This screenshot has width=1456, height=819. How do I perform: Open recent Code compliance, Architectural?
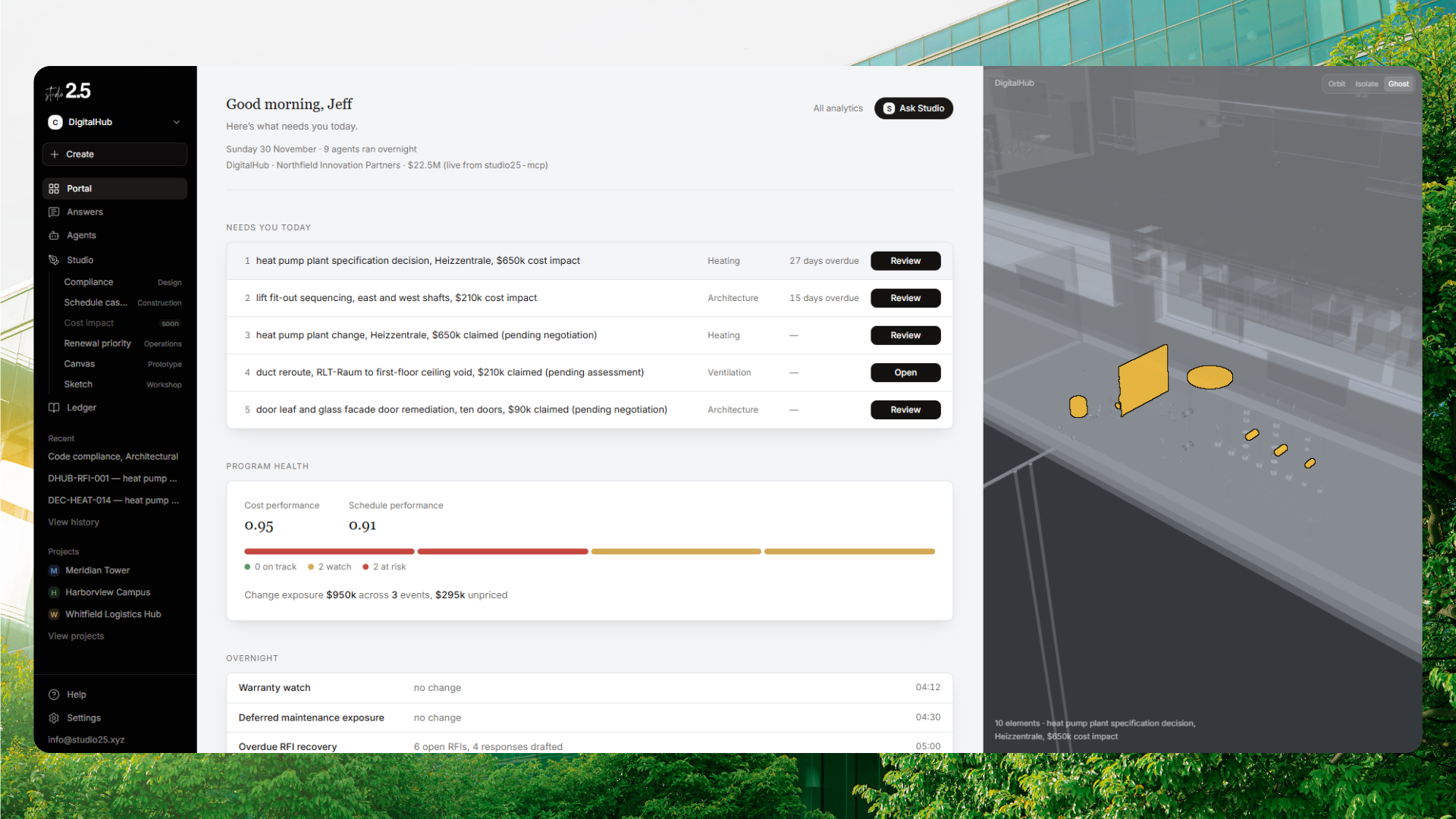(113, 457)
